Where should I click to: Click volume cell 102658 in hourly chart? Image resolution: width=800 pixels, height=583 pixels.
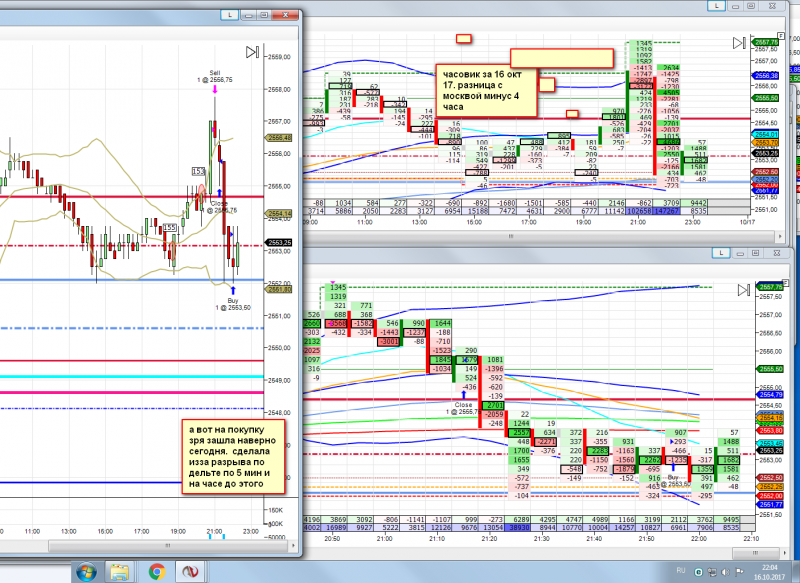[640, 211]
